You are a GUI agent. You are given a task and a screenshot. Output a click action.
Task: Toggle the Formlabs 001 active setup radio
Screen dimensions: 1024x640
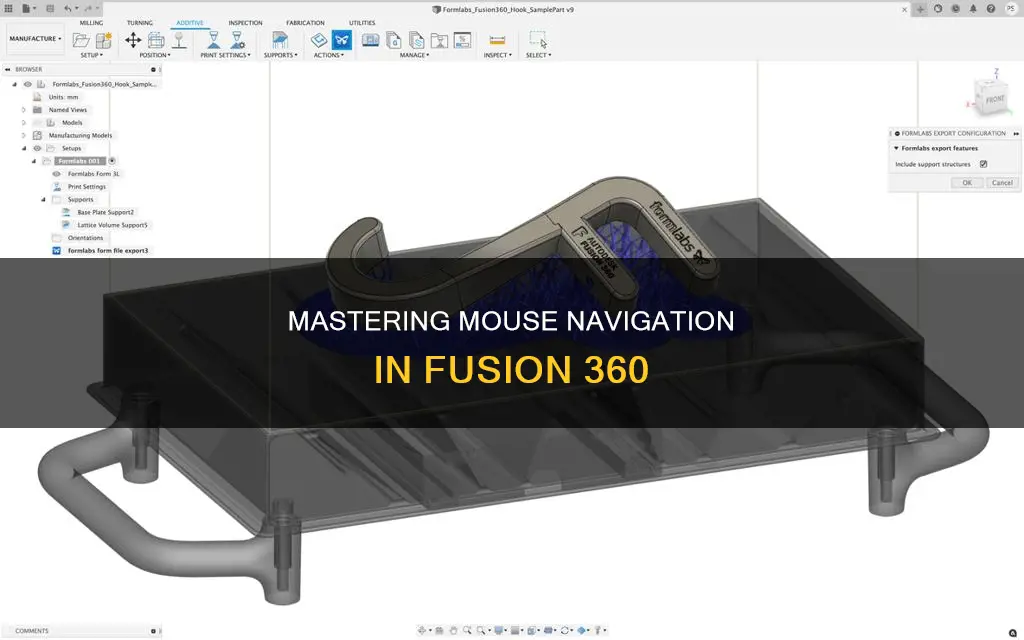click(x=112, y=161)
